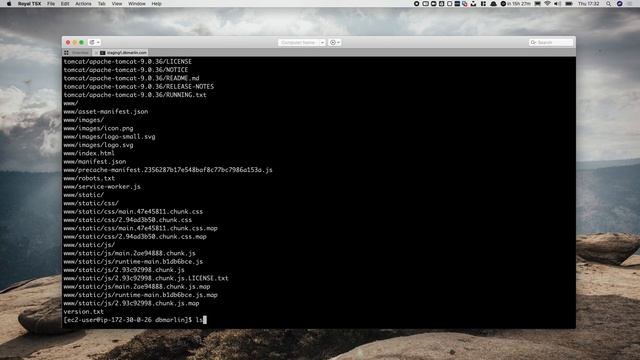Click the line 'www/robots.txt'
Screen dimensions: 640x360
coord(89,178)
